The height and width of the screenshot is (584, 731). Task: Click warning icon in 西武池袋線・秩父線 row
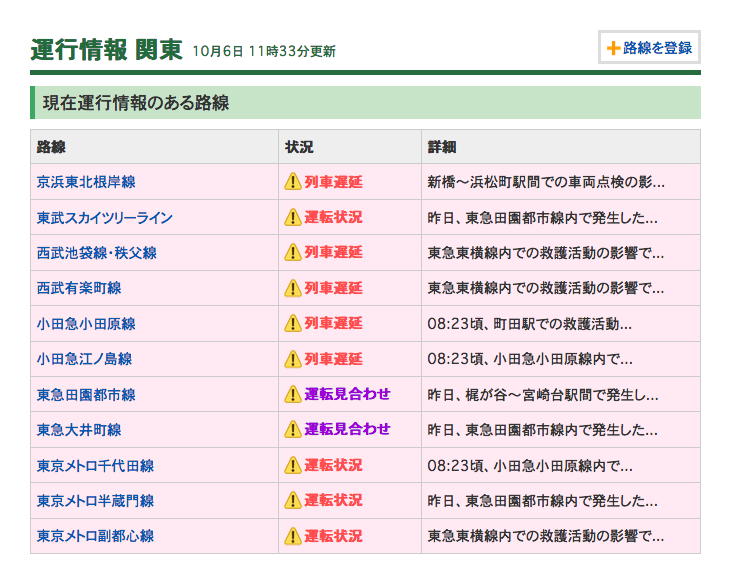(x=293, y=253)
